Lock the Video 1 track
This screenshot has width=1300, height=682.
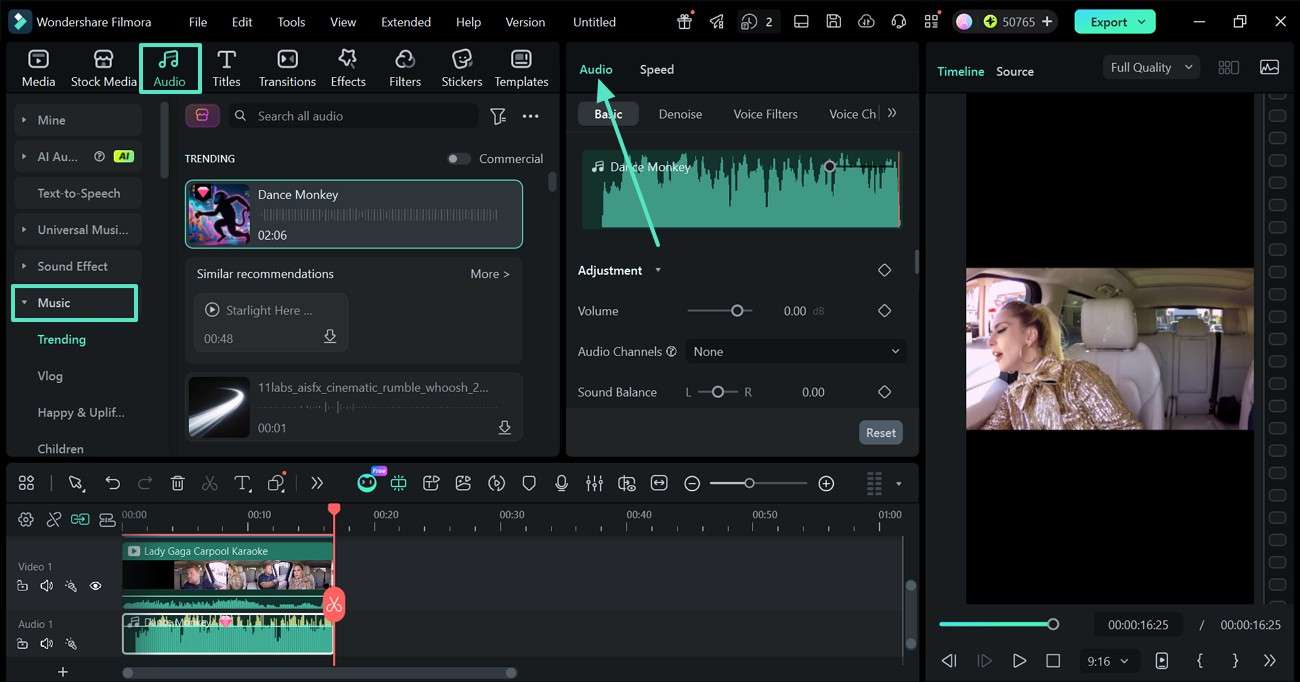click(x=22, y=586)
